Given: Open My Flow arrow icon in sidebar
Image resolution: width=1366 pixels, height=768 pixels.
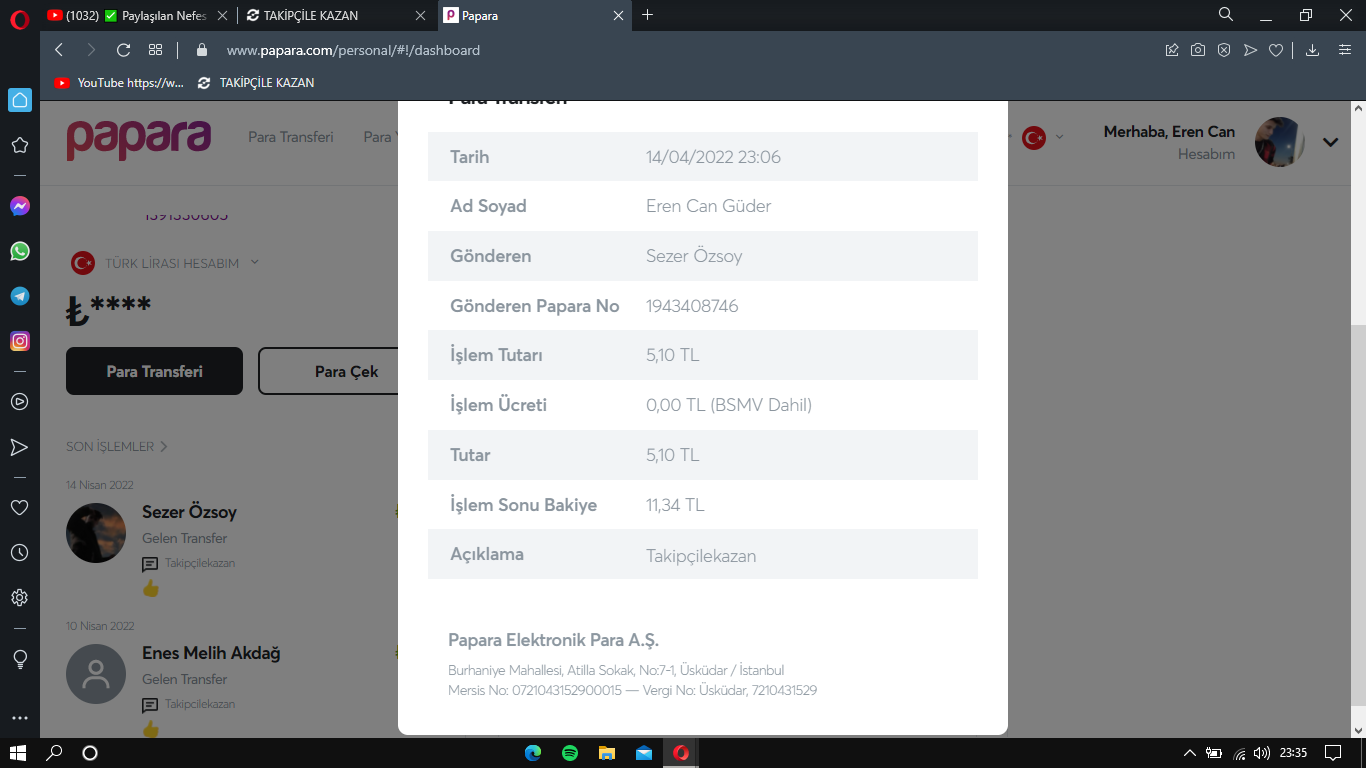Looking at the screenshot, I should (x=20, y=447).
